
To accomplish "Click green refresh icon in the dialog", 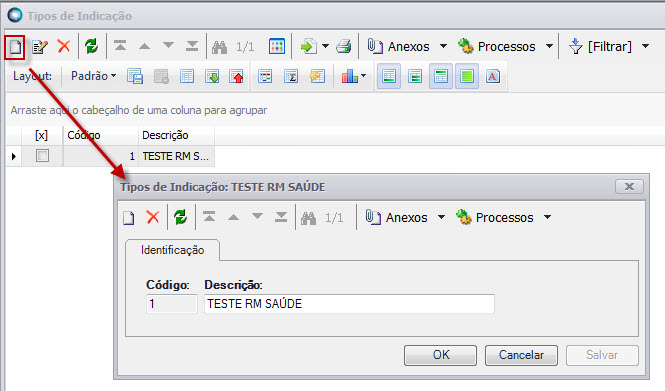I will click(x=180, y=217).
